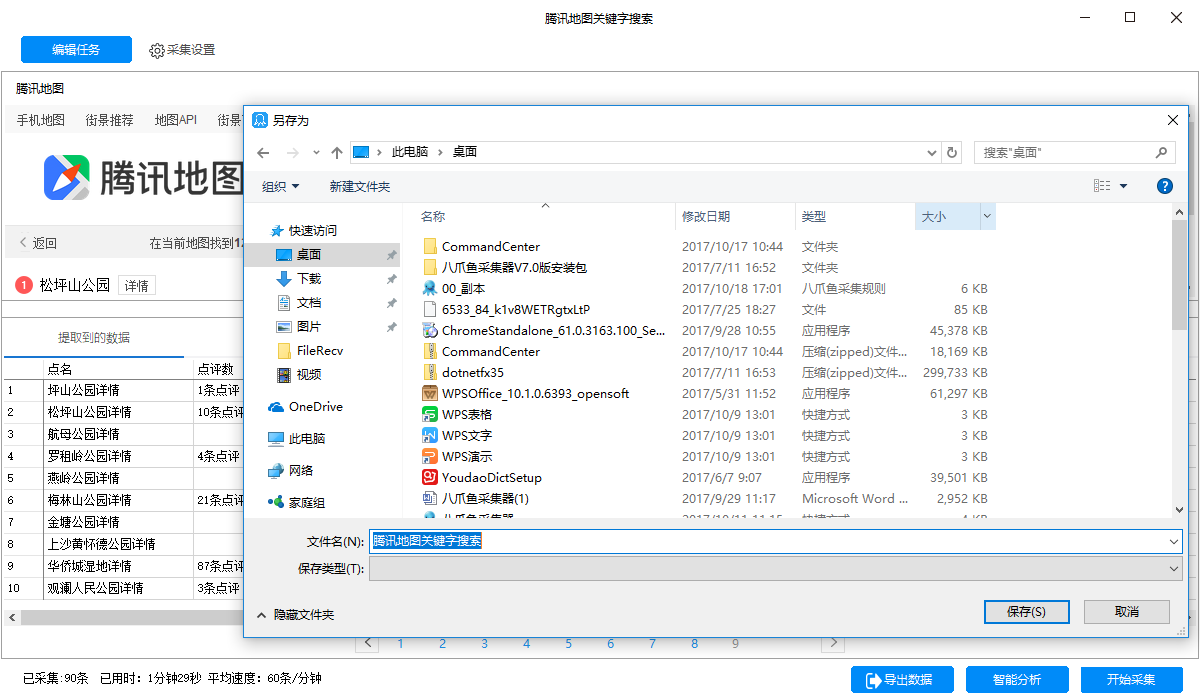1200x700 pixels.
Task: Open the 组织 menu
Action: click(x=280, y=186)
